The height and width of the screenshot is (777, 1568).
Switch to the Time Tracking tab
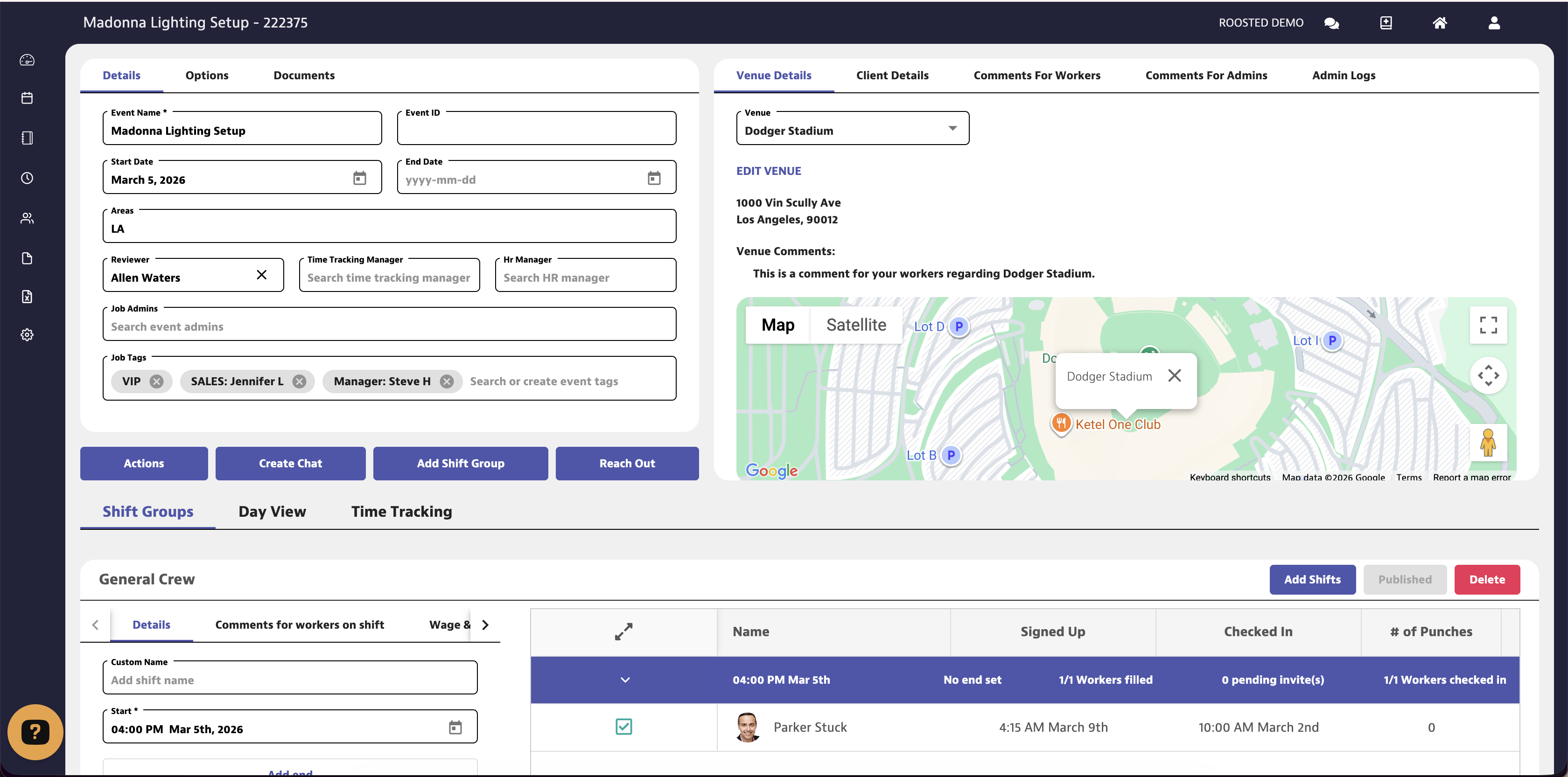pyautogui.click(x=401, y=512)
